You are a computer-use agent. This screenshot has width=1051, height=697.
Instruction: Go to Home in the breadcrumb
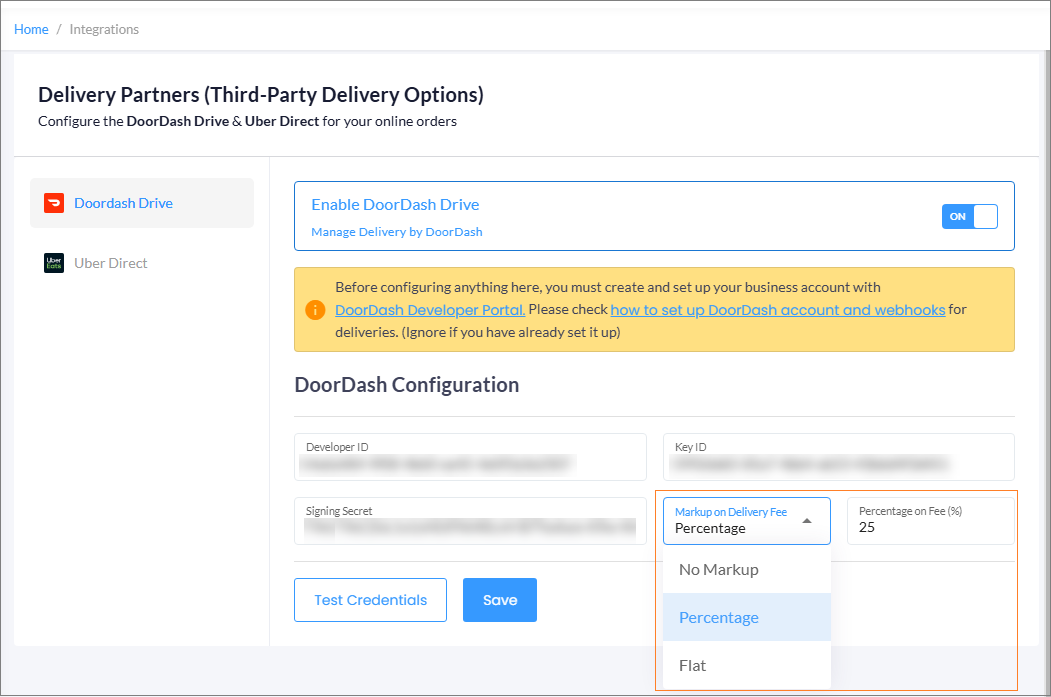(31, 29)
